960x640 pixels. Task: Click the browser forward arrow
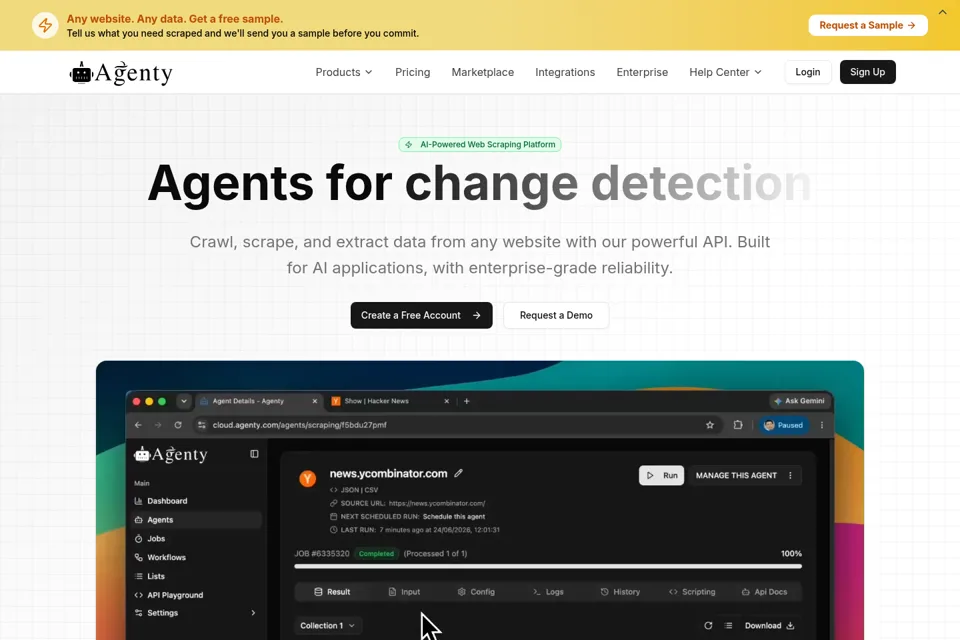click(158, 425)
